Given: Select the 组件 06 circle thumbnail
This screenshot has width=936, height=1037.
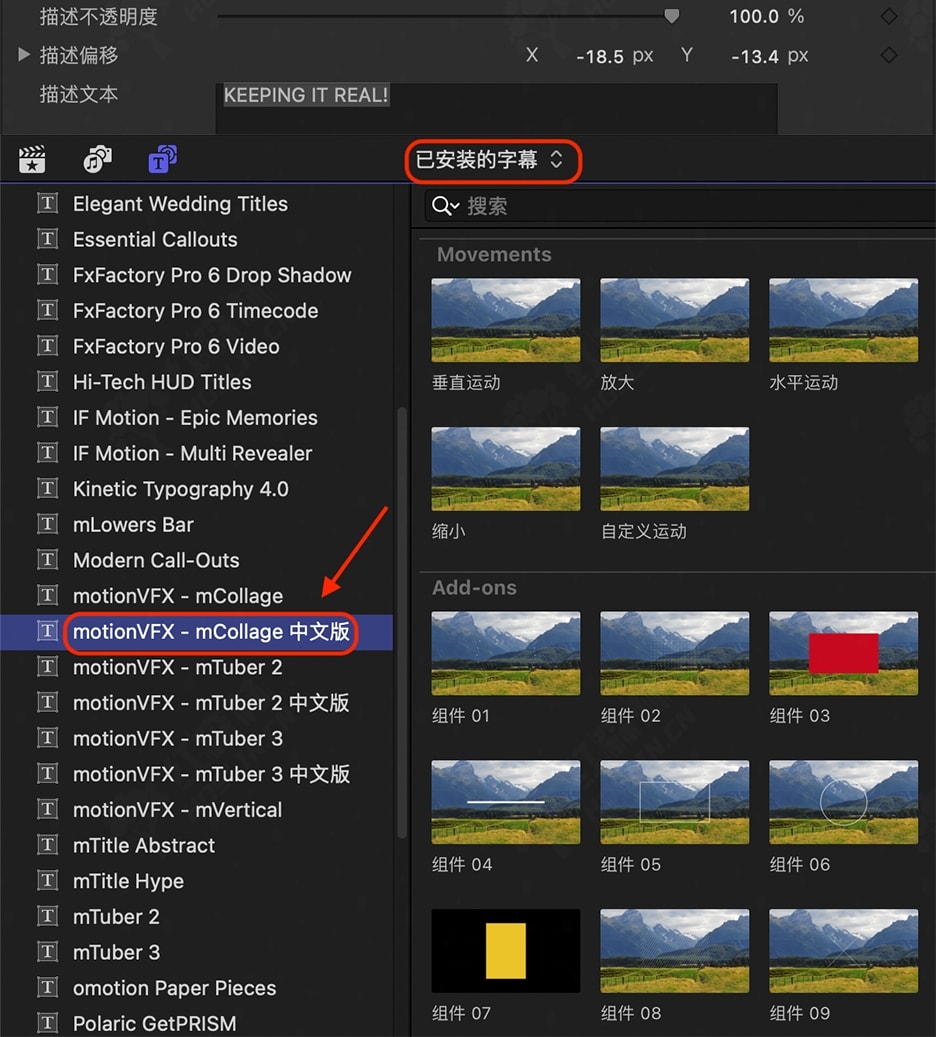Looking at the screenshot, I should pyautogui.click(x=843, y=802).
